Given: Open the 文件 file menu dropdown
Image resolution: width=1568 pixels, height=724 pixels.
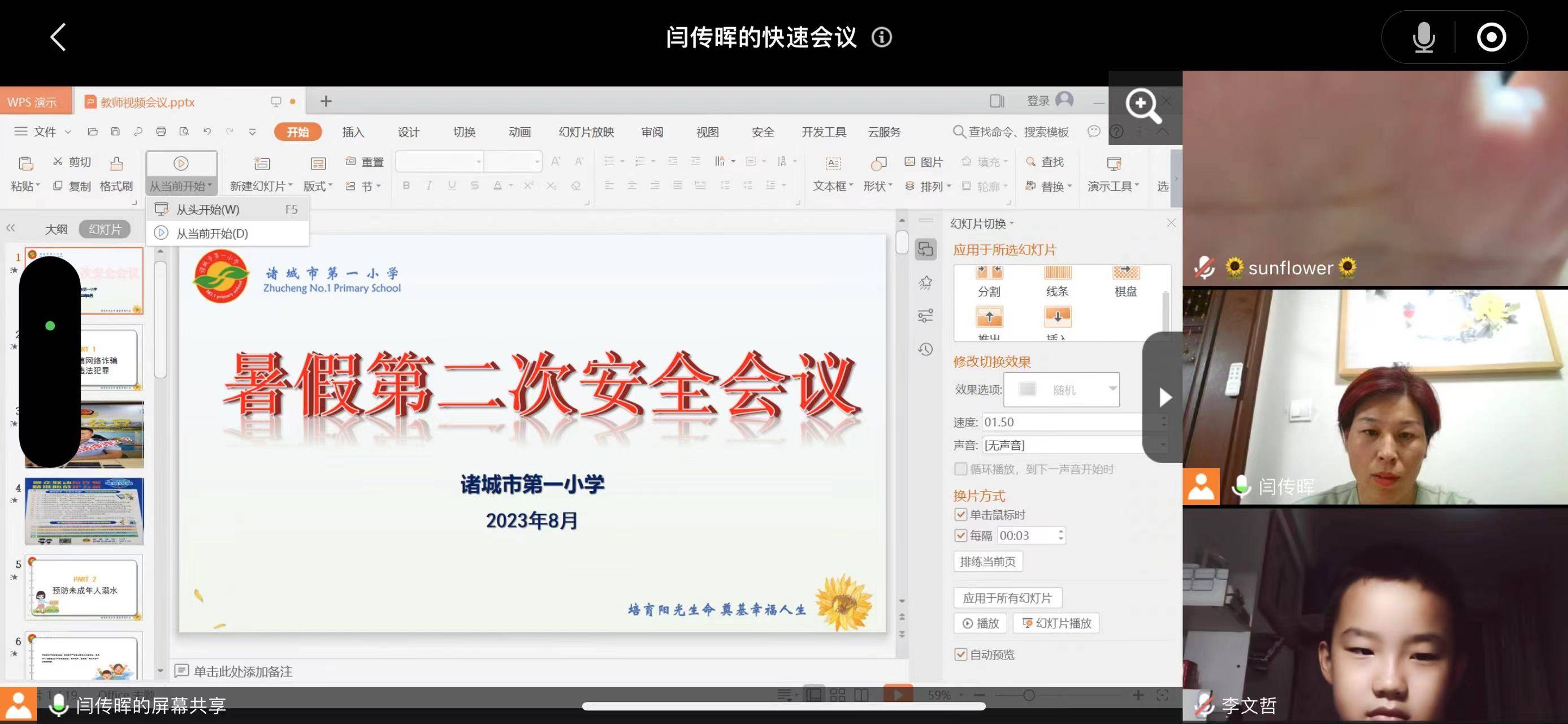Looking at the screenshot, I should pyautogui.click(x=43, y=132).
